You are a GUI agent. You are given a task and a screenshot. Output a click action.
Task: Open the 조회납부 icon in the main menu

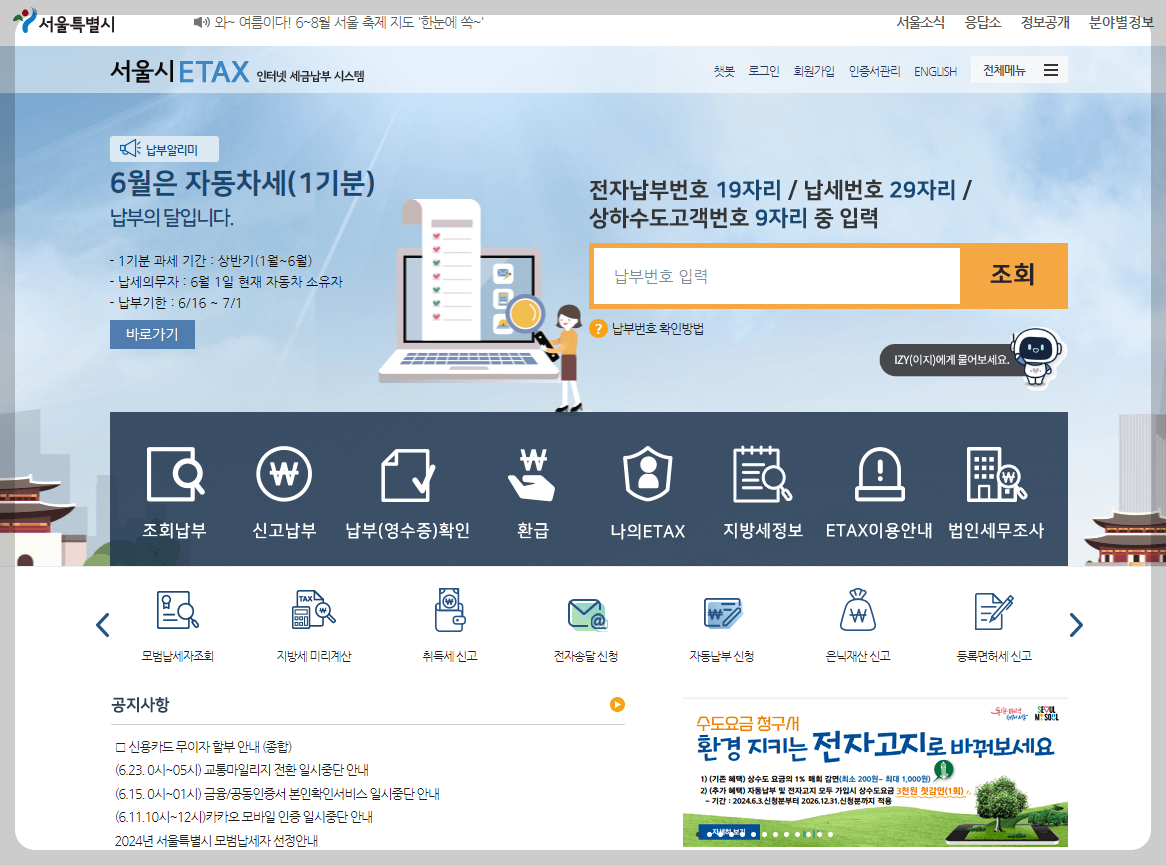pos(175,474)
